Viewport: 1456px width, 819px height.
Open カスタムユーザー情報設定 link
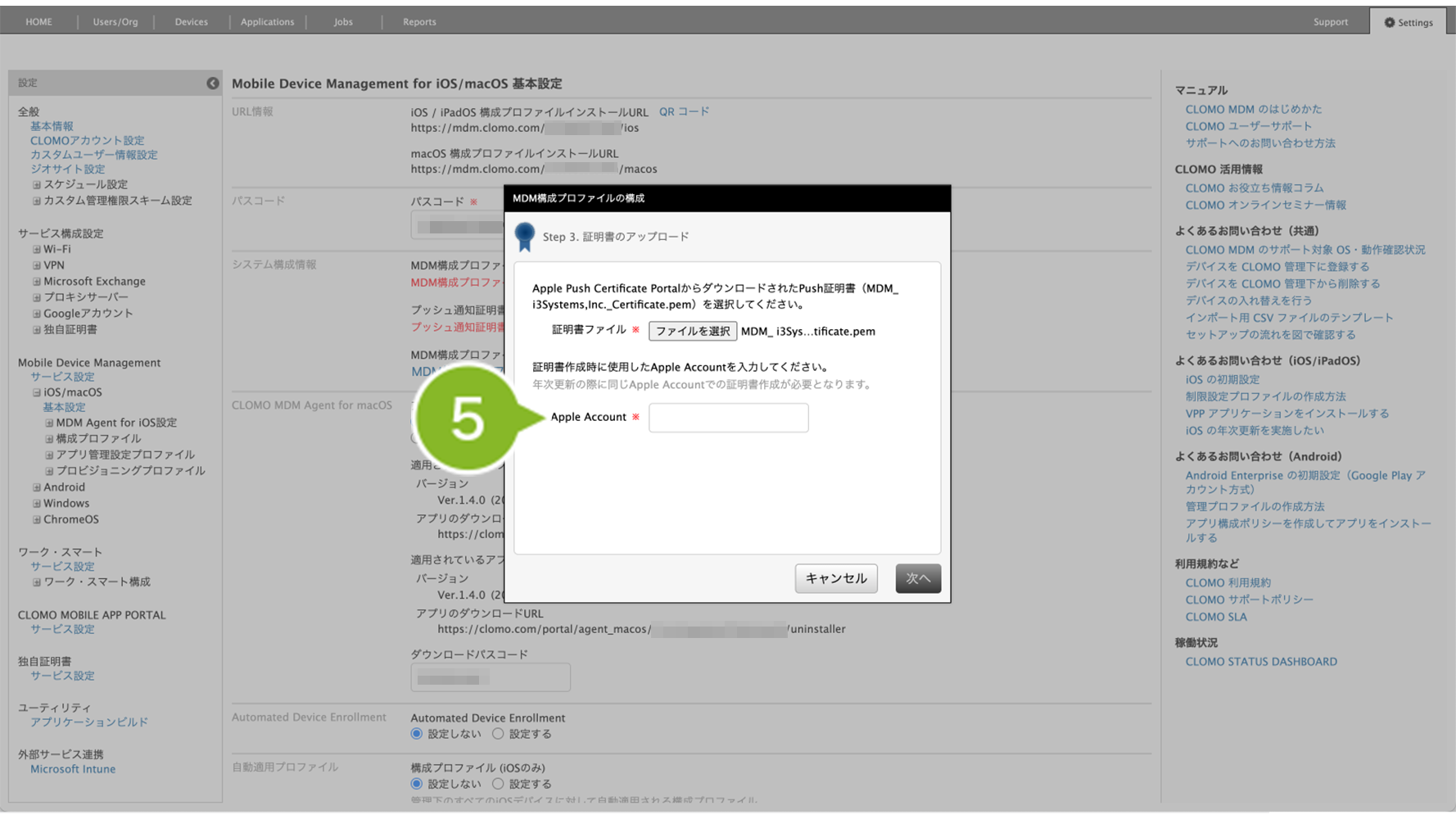pyautogui.click(x=94, y=155)
